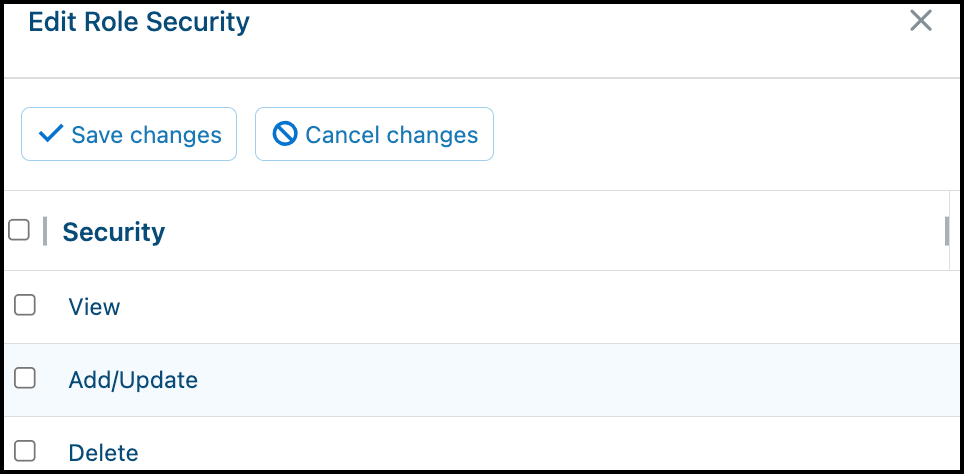Click the narrow header cell right of Security
This screenshot has width=964, height=474.
[x=955, y=231]
